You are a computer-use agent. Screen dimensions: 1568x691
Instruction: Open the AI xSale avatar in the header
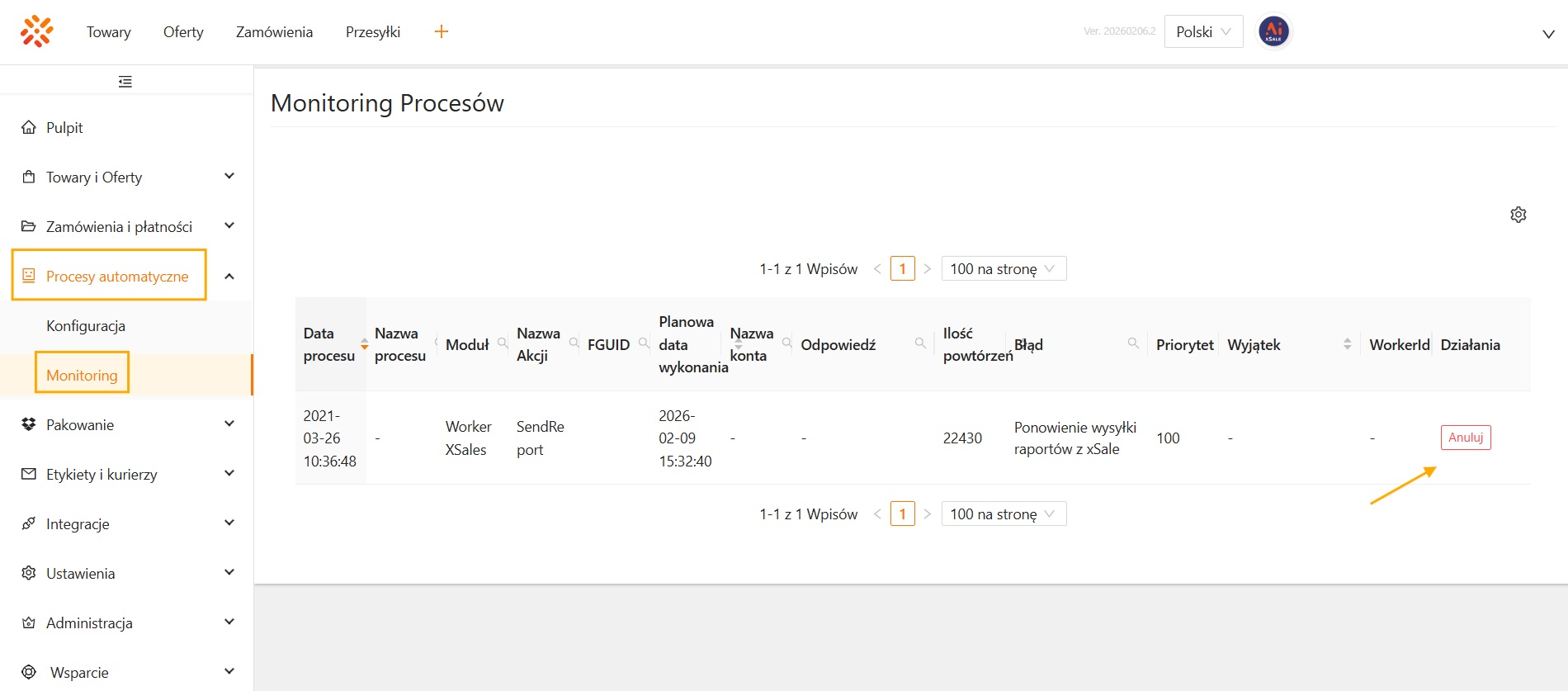(1273, 32)
